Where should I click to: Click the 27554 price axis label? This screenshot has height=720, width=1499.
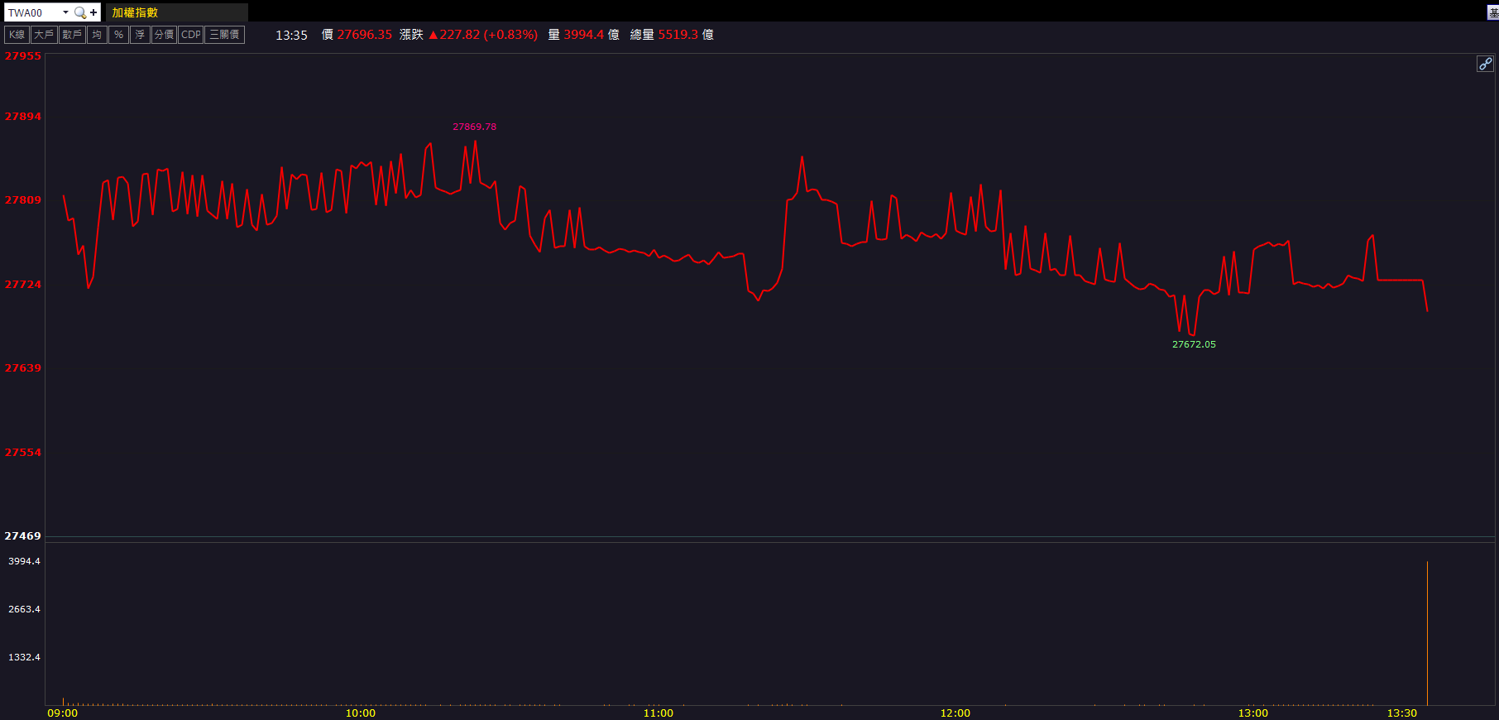(23, 452)
